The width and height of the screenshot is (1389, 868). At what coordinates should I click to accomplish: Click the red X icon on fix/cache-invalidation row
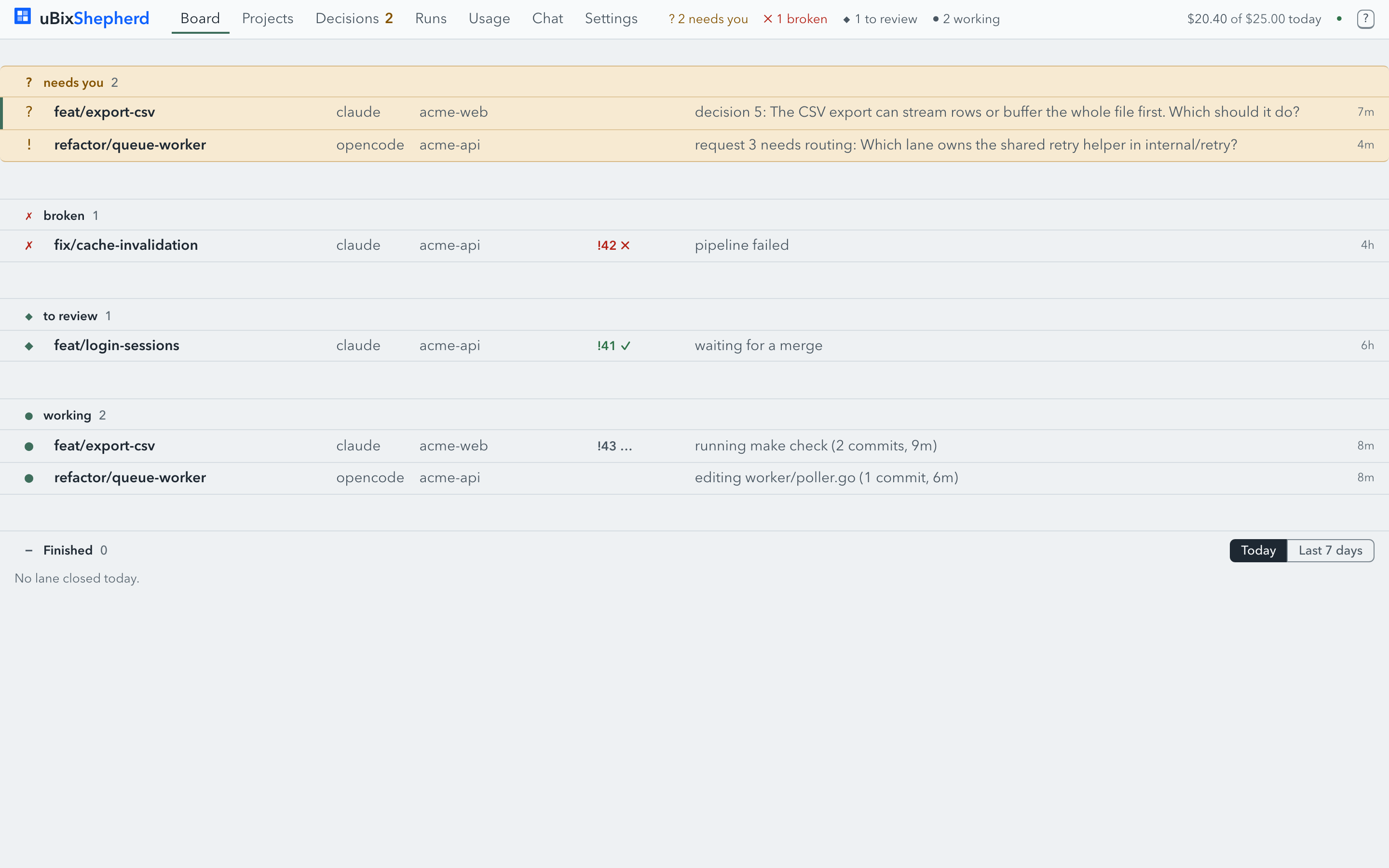click(29, 246)
